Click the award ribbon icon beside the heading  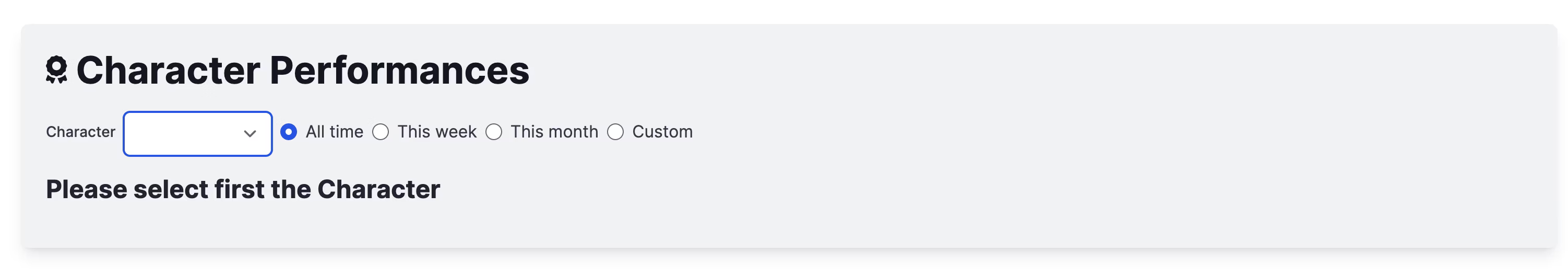coord(56,70)
